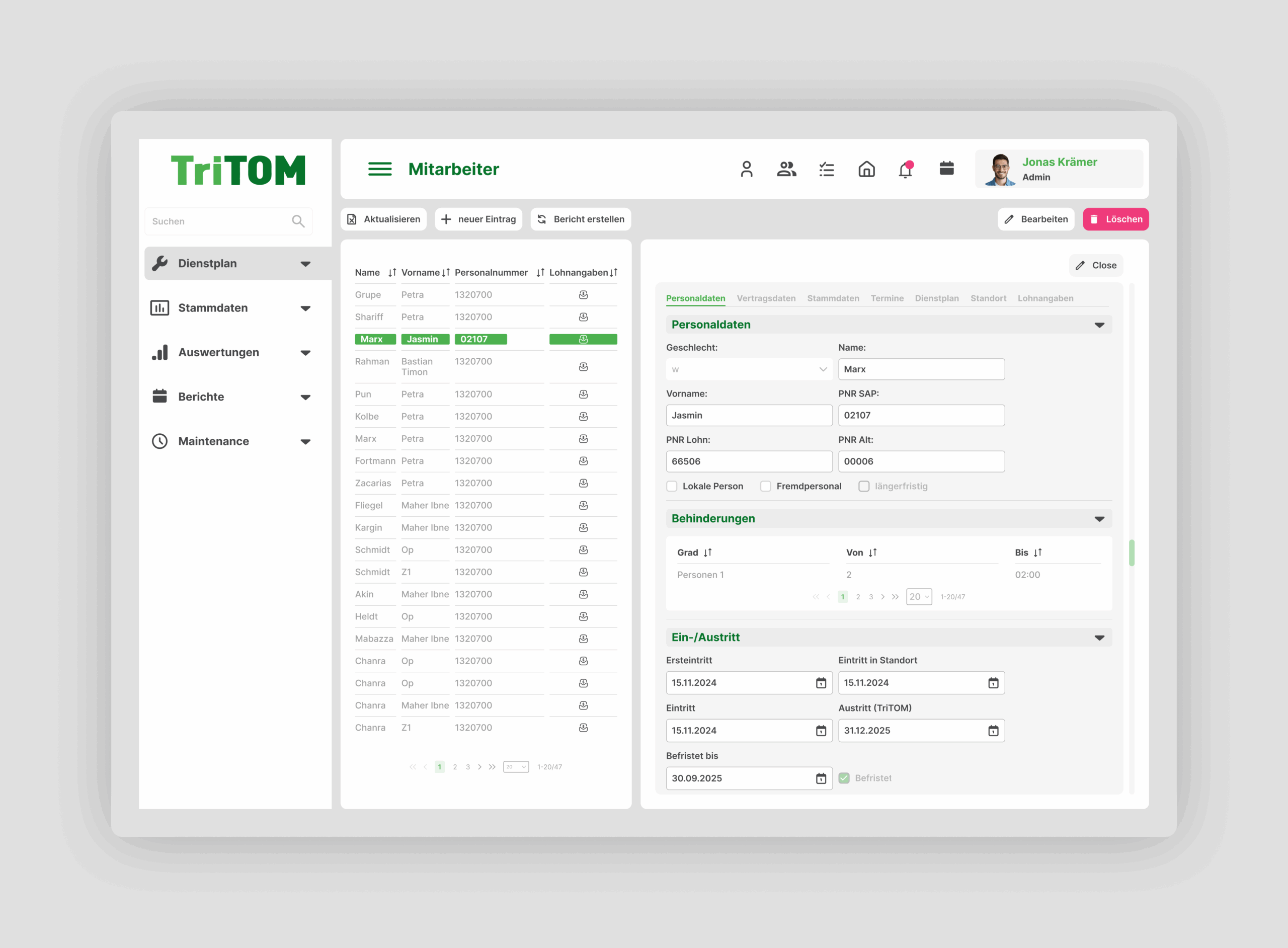Screen dimensions: 1288x948
Task: Open the hamburger menu icon
Action: pos(379,169)
